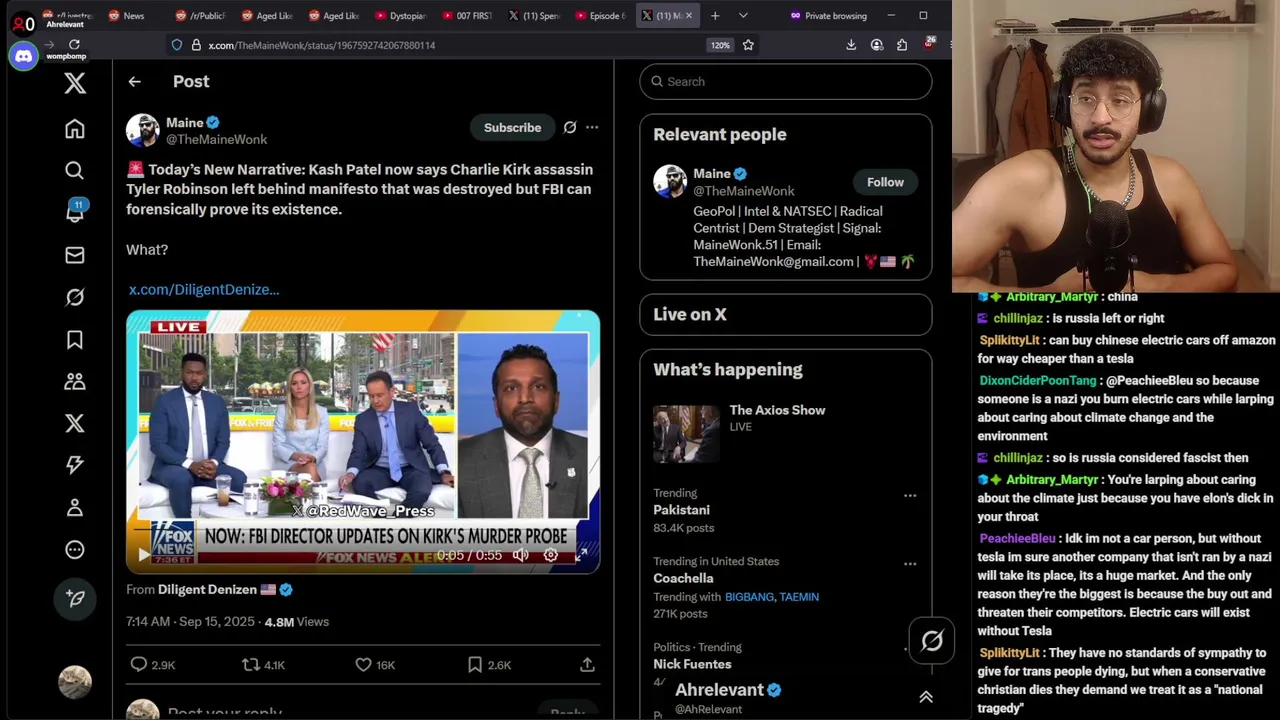The width and height of the screenshot is (1280, 720).
Task: Open More circle icon in sidebar
Action: (75, 549)
